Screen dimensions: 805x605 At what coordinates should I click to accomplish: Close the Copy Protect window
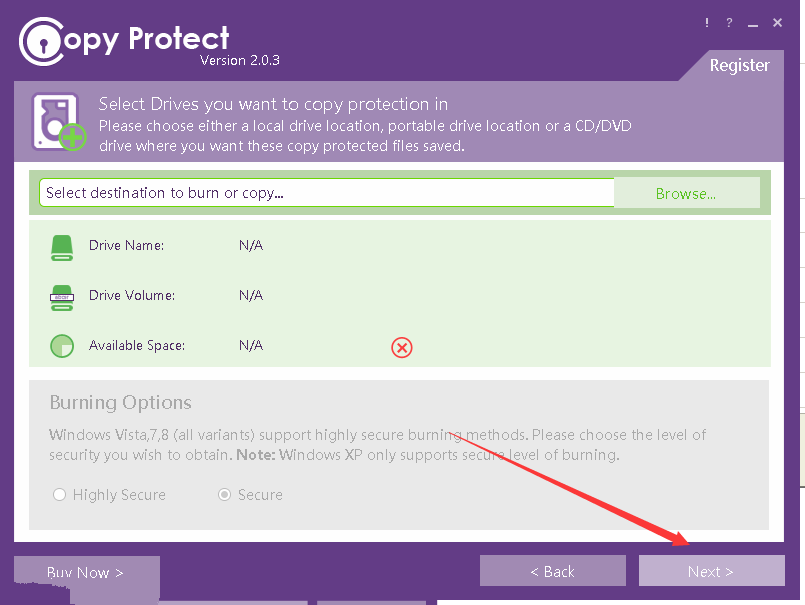tap(777, 23)
